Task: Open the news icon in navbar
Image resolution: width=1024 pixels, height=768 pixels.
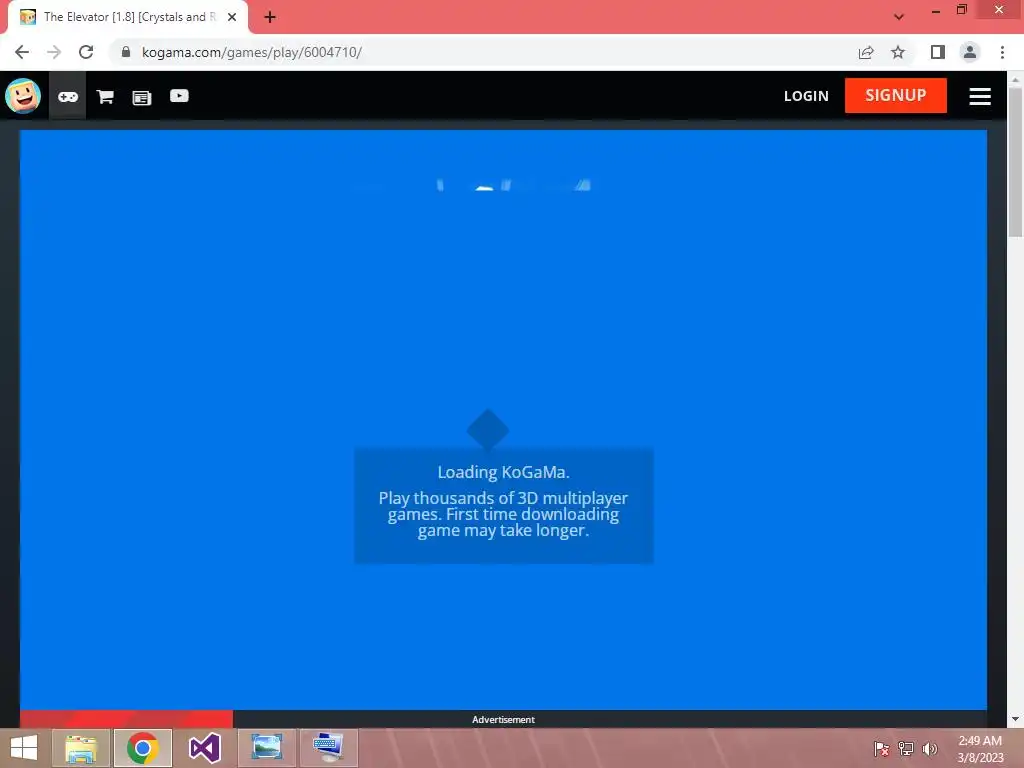Action: pos(142,97)
